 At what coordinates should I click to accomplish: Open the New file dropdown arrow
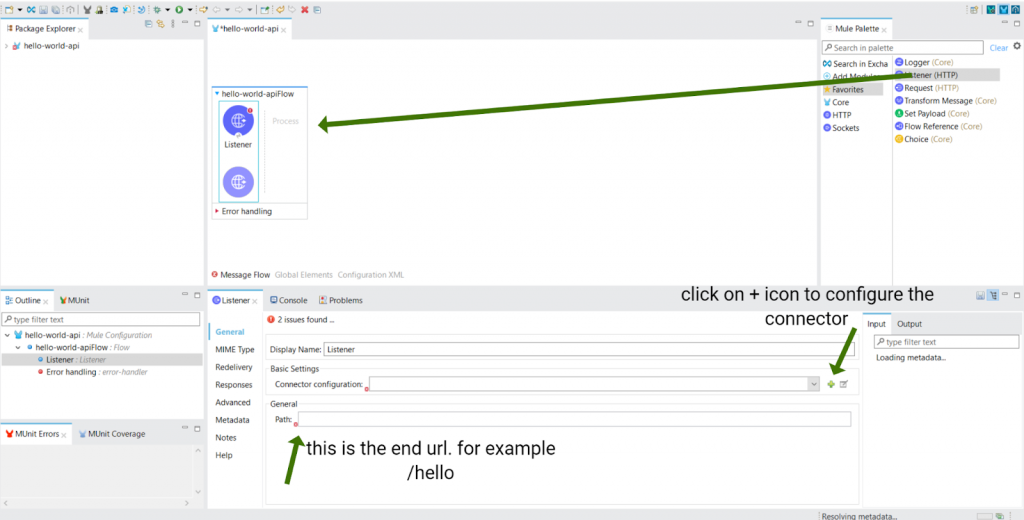click(20, 10)
